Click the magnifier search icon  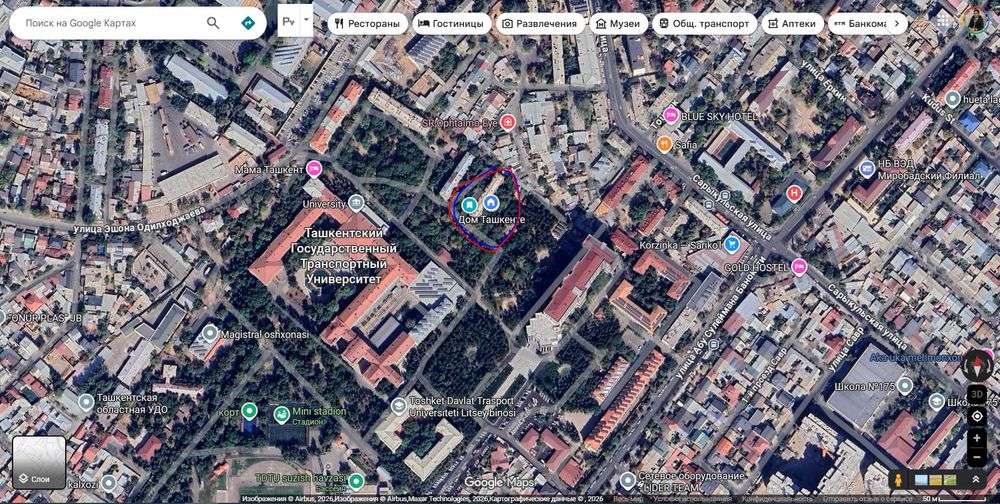click(213, 23)
